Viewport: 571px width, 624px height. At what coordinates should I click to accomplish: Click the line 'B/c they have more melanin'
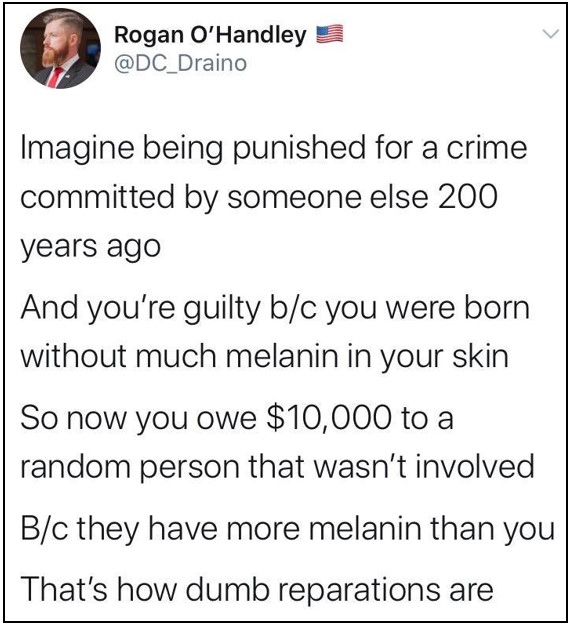(288, 529)
